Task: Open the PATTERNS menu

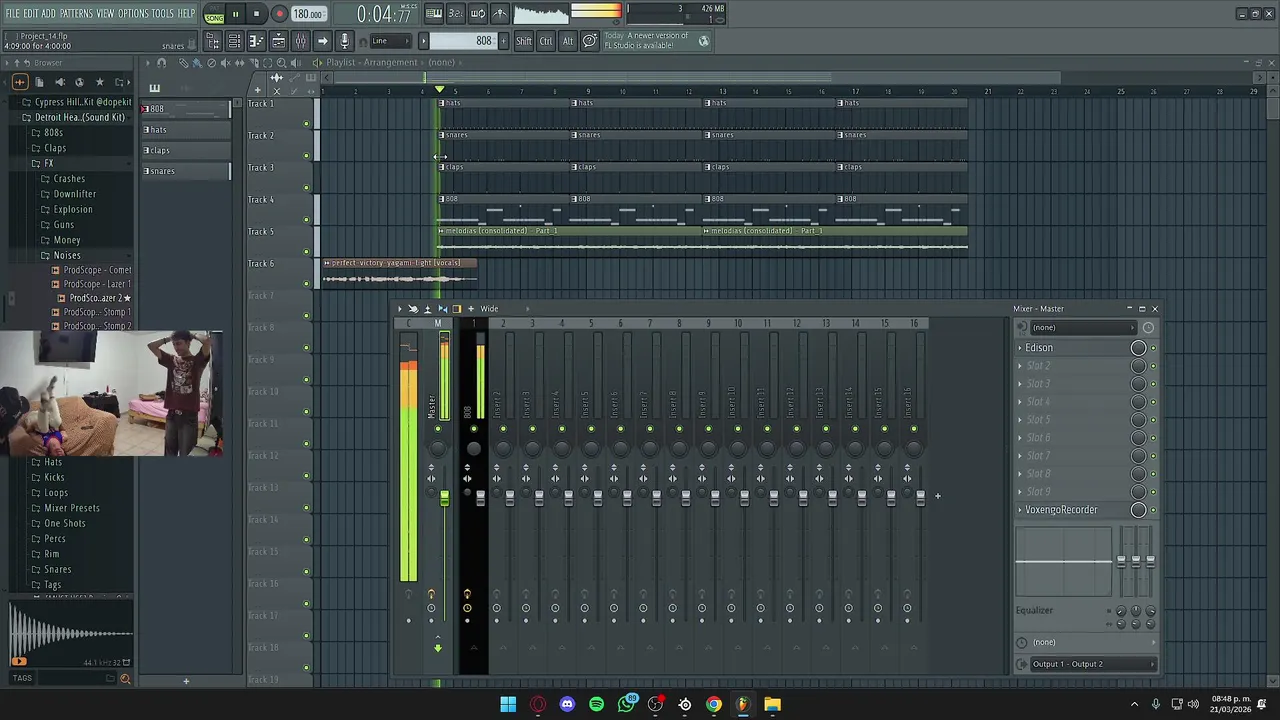Action: (x=76, y=13)
